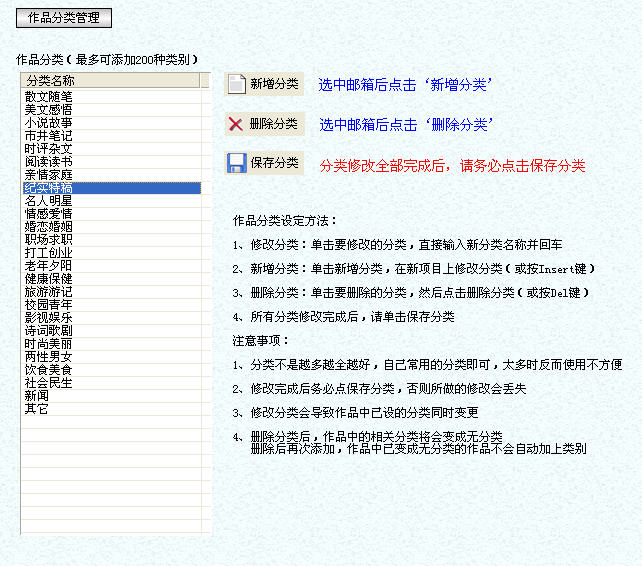The width and height of the screenshot is (642, 566).
Task: Click the red X icon for 删除分类
Action: pyautogui.click(x=235, y=124)
